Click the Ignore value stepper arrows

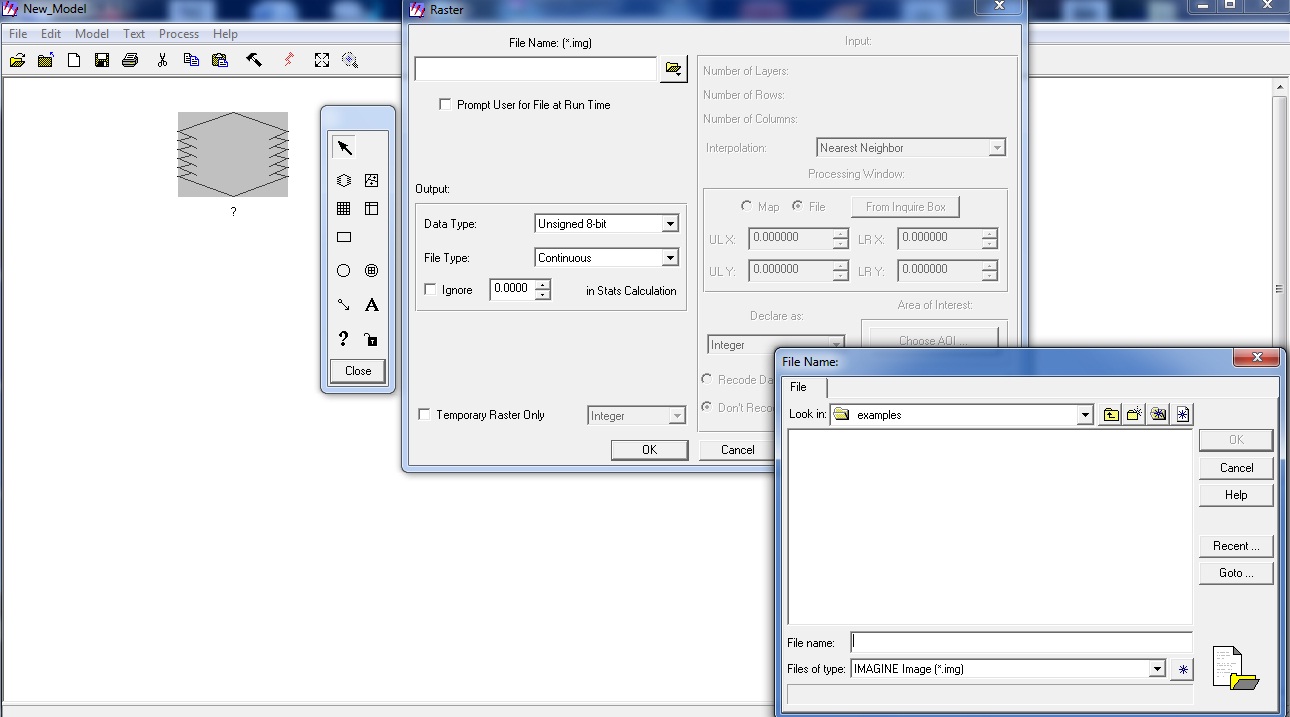point(543,290)
